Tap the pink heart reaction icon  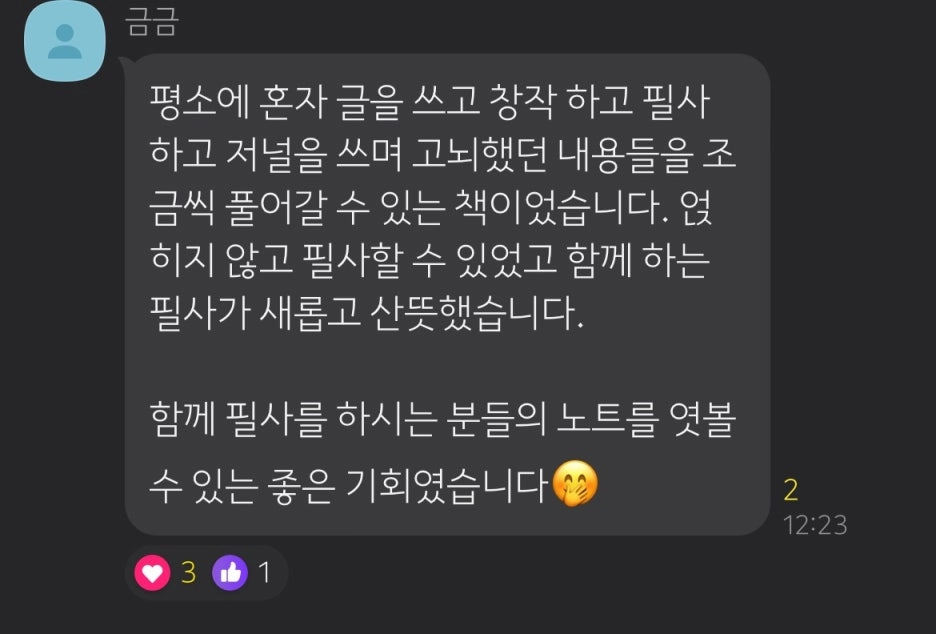[152, 573]
